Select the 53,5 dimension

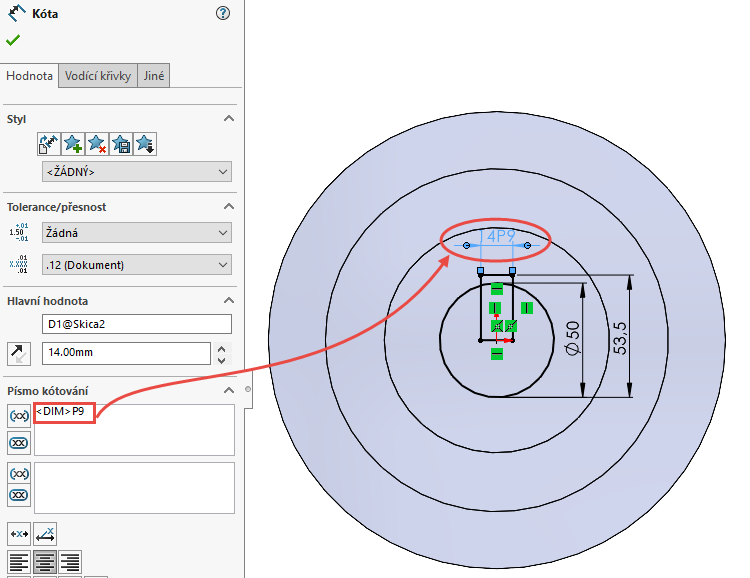(619, 338)
